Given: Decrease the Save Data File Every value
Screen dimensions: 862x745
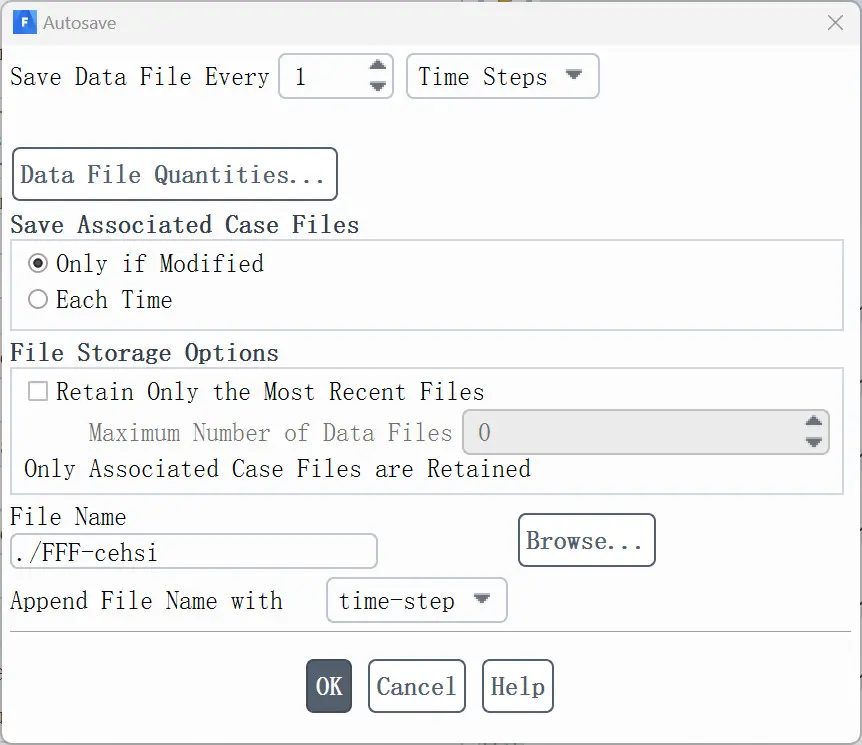Looking at the screenshot, I should click(x=377, y=86).
